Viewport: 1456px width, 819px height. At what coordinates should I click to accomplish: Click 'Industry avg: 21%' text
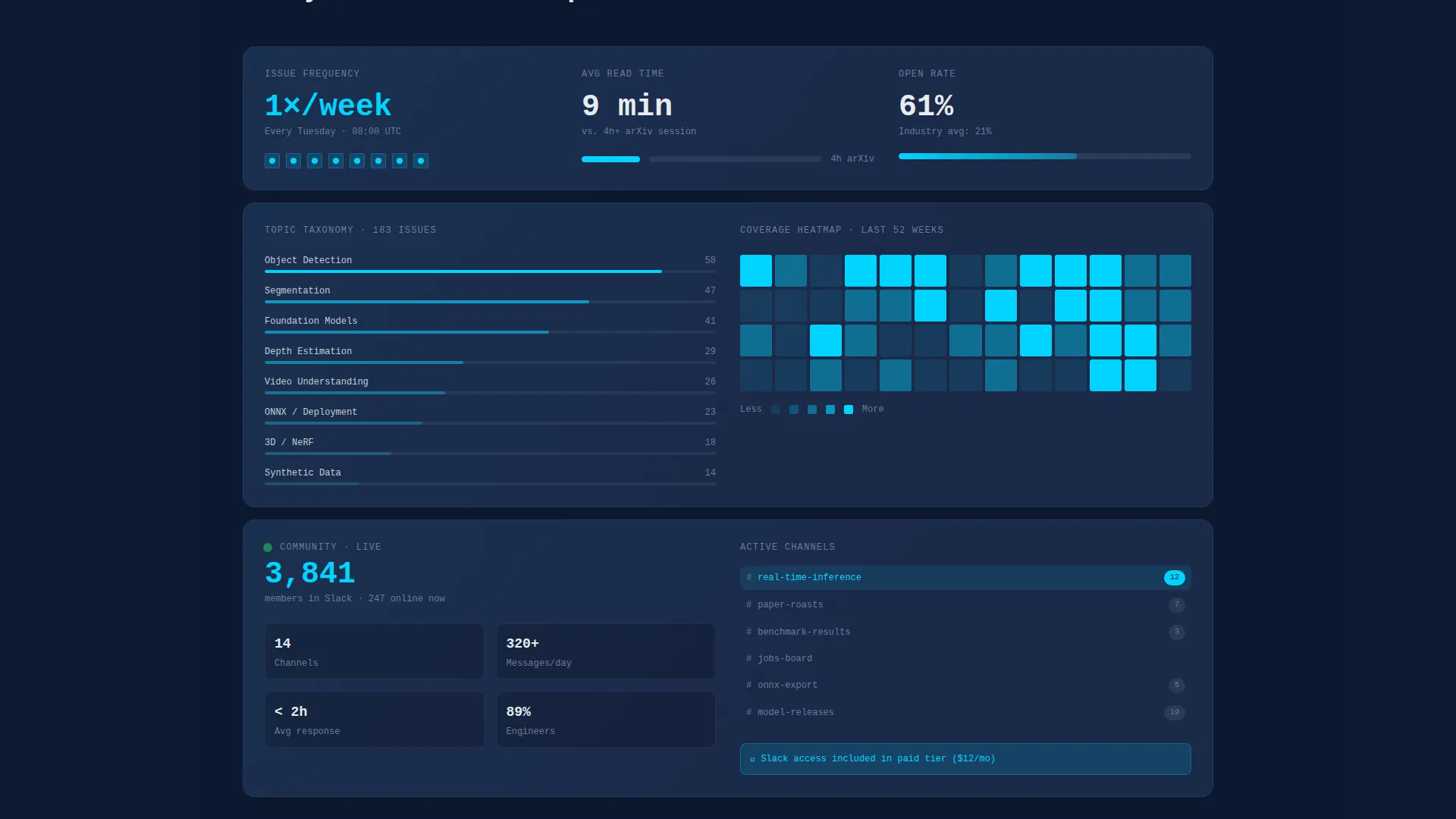[x=945, y=131]
